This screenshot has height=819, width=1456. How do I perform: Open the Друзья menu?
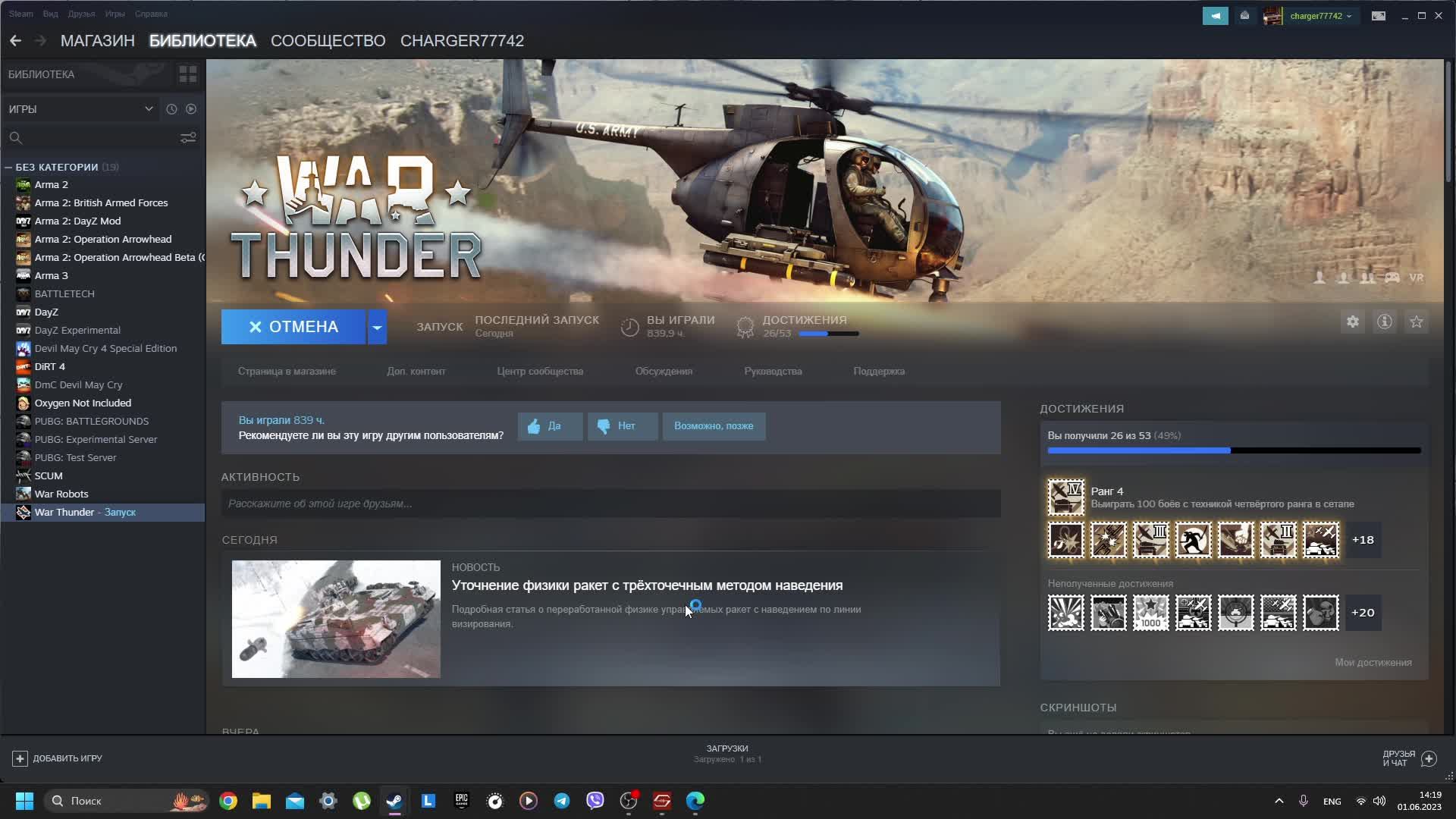[81, 14]
